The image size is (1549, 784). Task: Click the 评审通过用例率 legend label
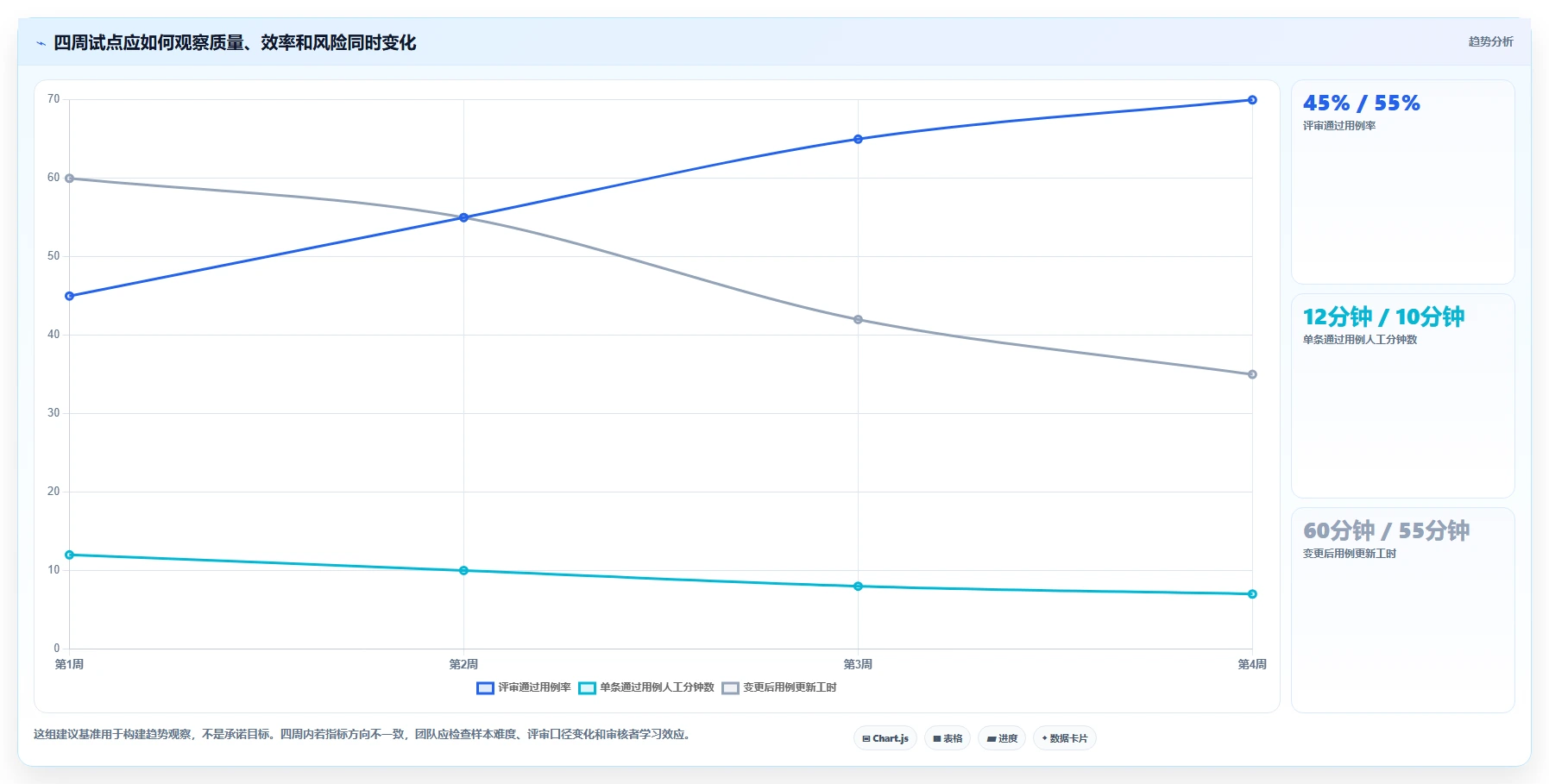coord(534,687)
